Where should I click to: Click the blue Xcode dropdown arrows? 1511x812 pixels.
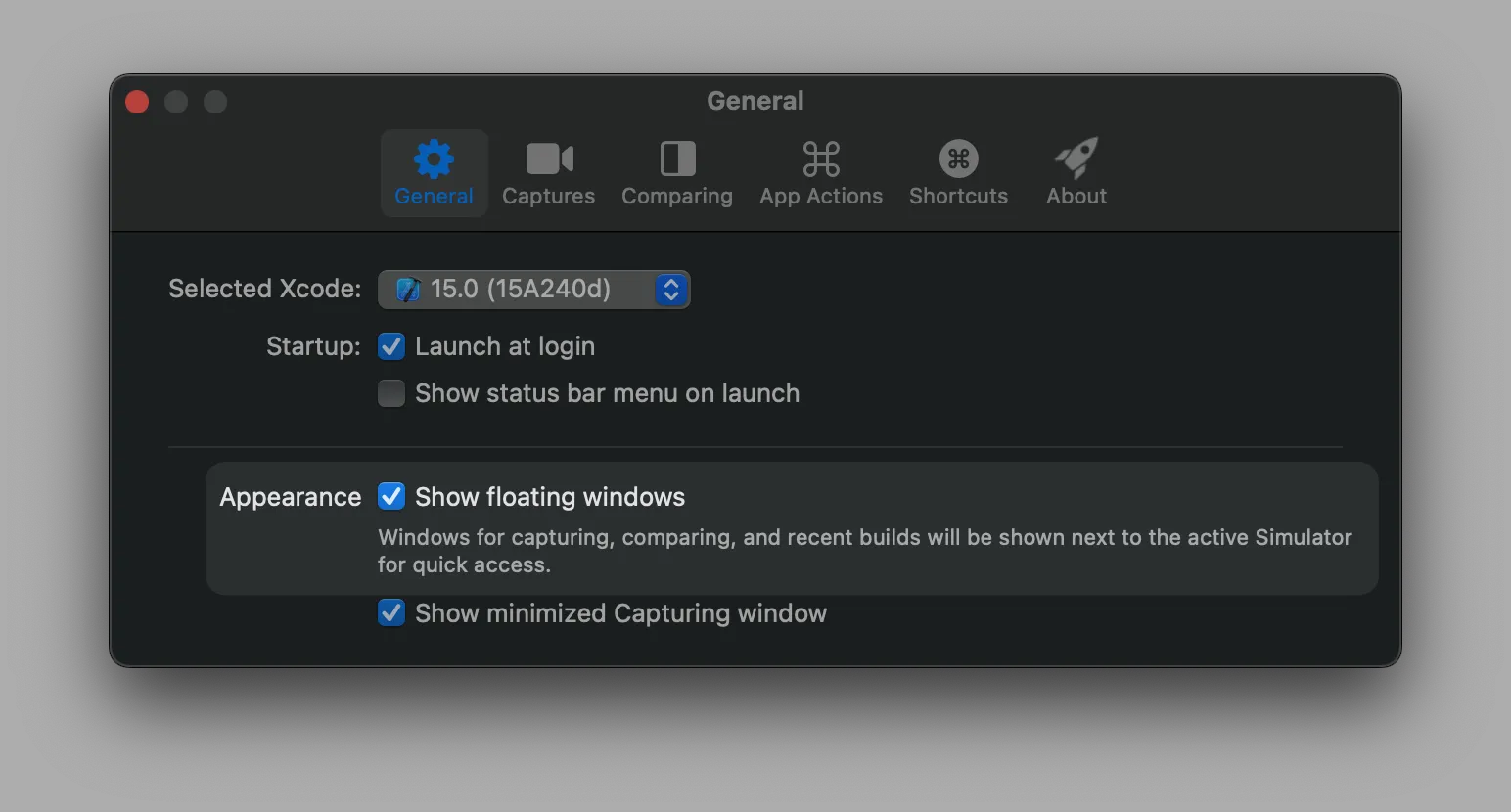click(671, 290)
